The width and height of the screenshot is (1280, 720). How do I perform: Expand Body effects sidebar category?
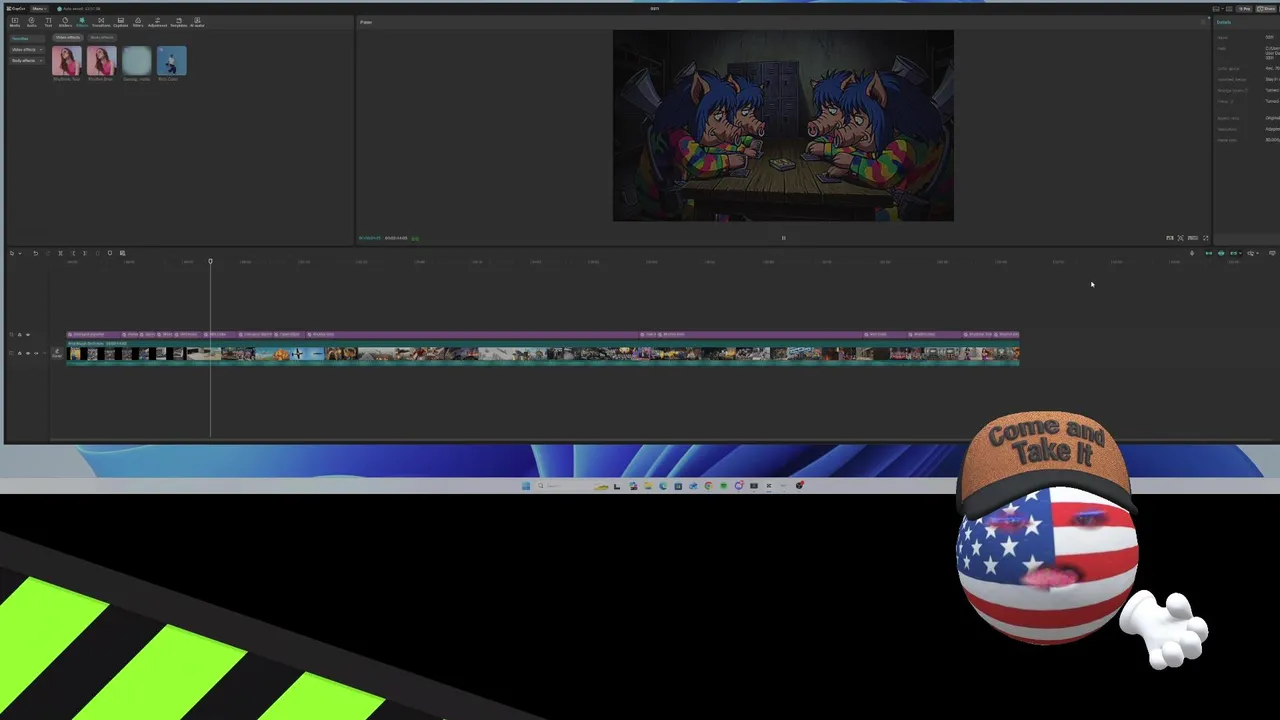[26, 61]
